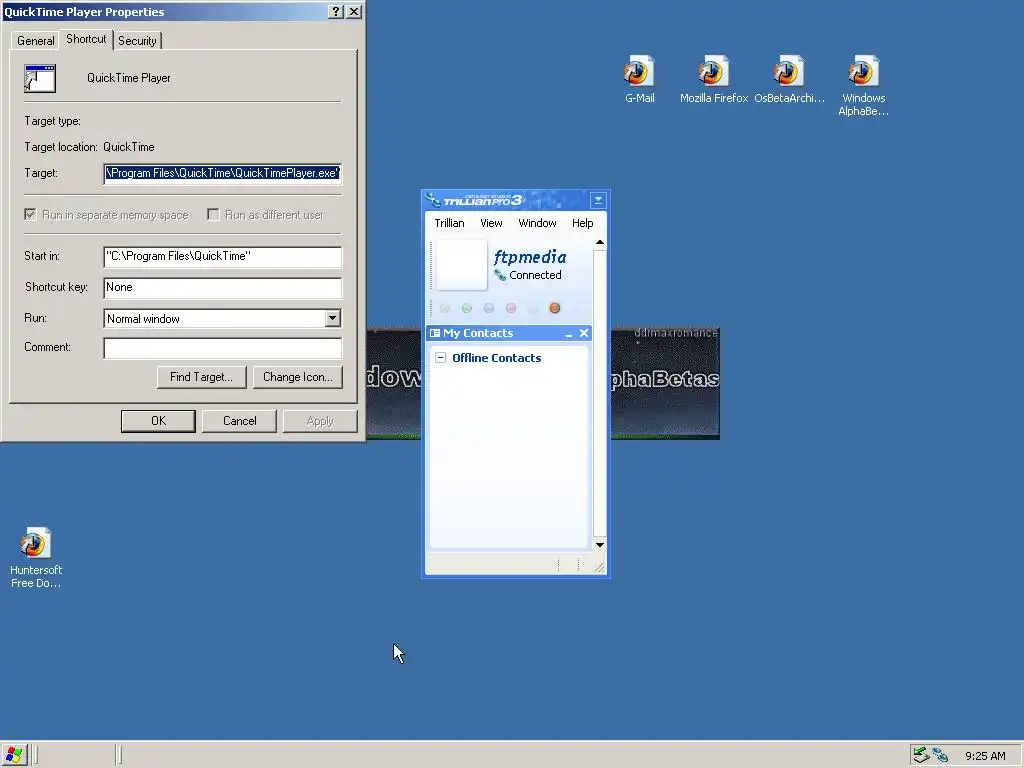Screen dimensions: 1024x768
Task: Click the Trillian logo icon in title bar
Action: point(432,199)
